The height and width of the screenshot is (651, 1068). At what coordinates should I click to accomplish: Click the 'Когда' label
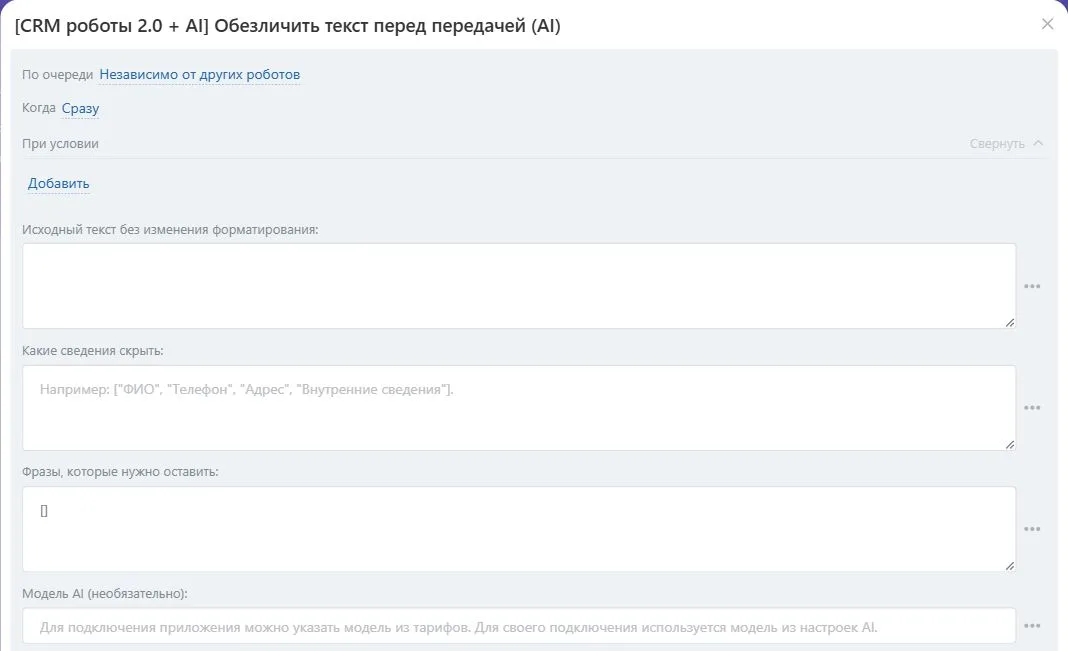39,108
